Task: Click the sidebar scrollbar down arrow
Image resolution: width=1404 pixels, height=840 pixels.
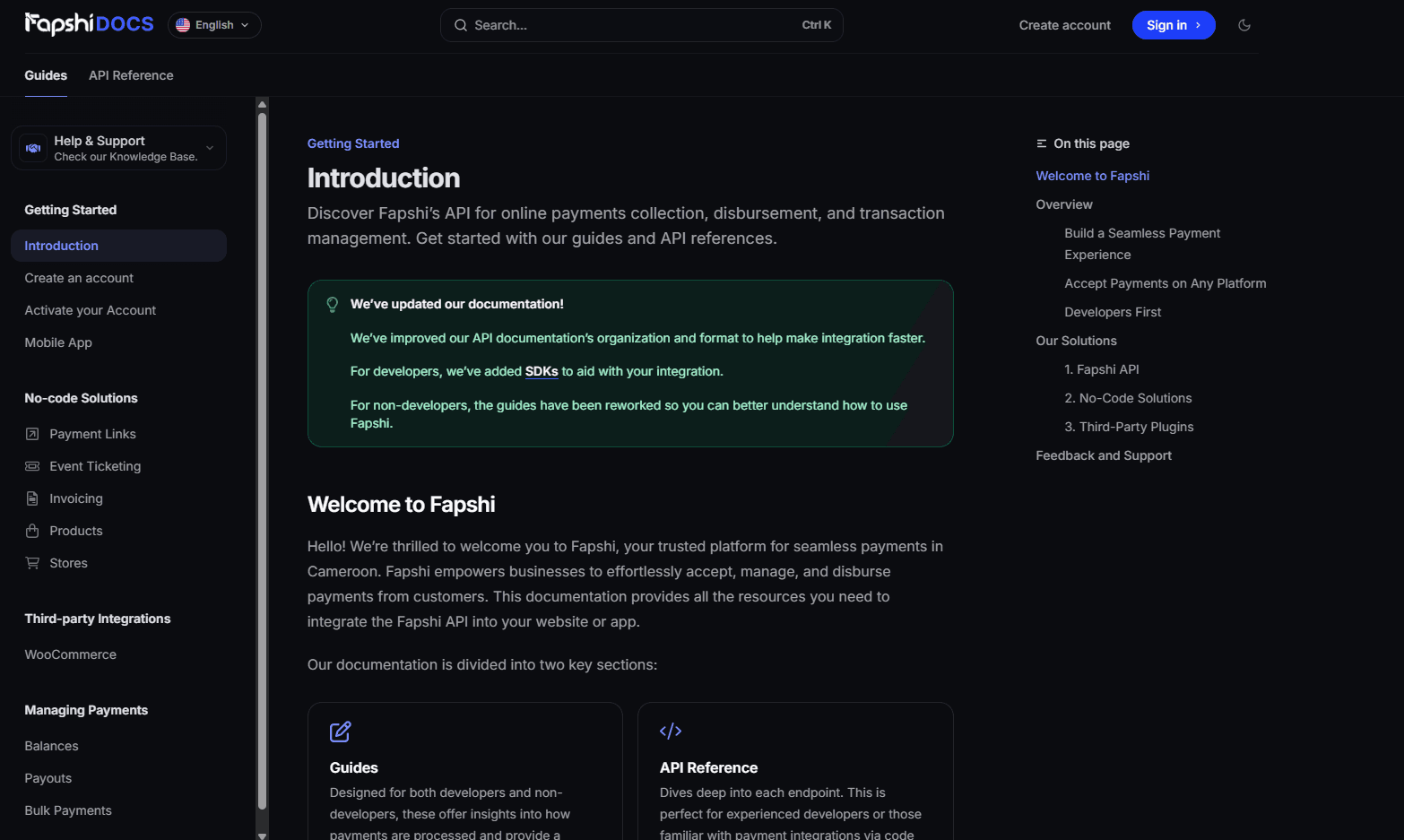Action: pyautogui.click(x=262, y=835)
